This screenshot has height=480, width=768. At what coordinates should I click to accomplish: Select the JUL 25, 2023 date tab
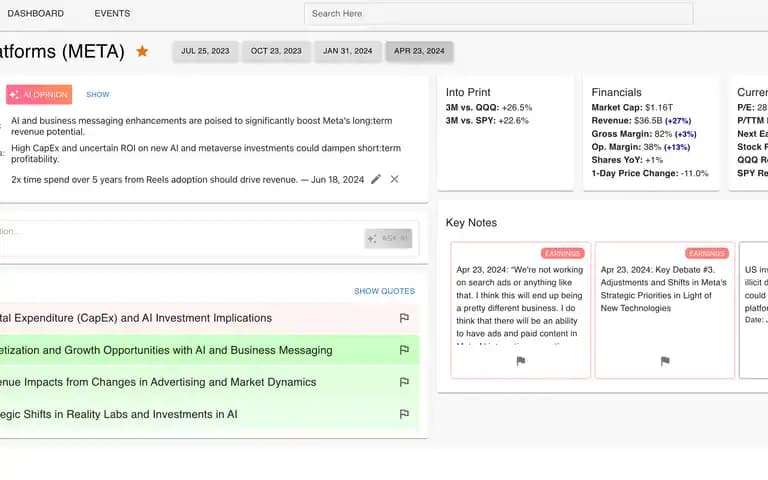pyautogui.click(x=205, y=51)
